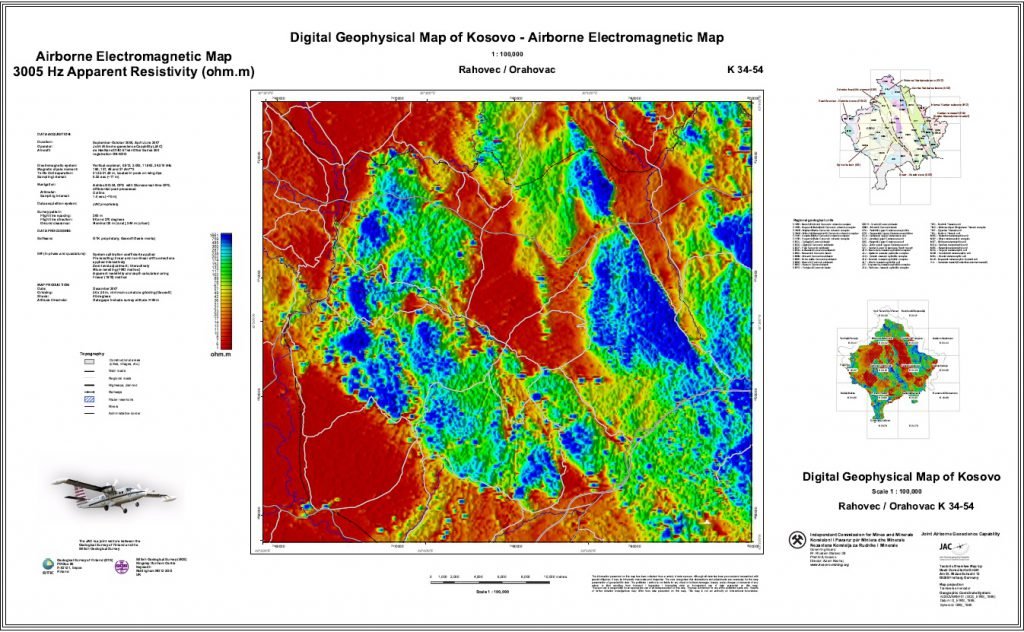Viewport: 1024px width, 632px height.
Task: Click the construction areas legend symbol
Action: pyautogui.click(x=90, y=361)
